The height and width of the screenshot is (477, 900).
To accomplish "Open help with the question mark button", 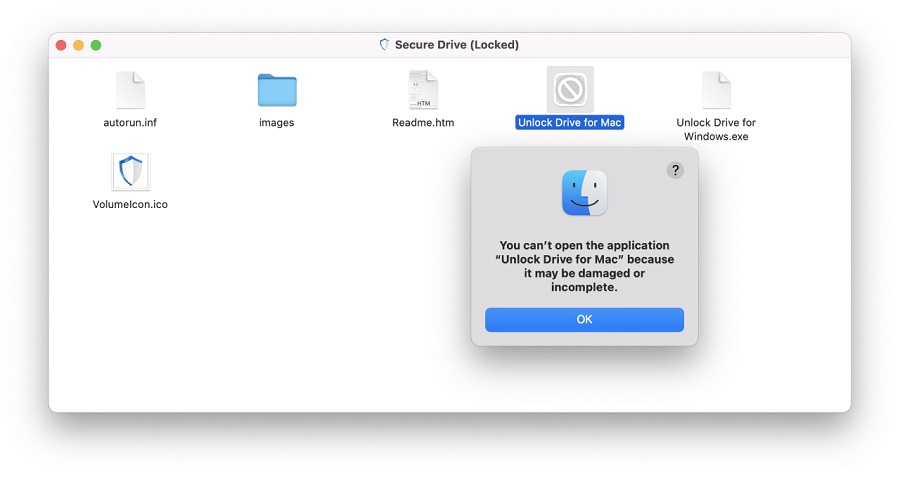I will pos(675,170).
